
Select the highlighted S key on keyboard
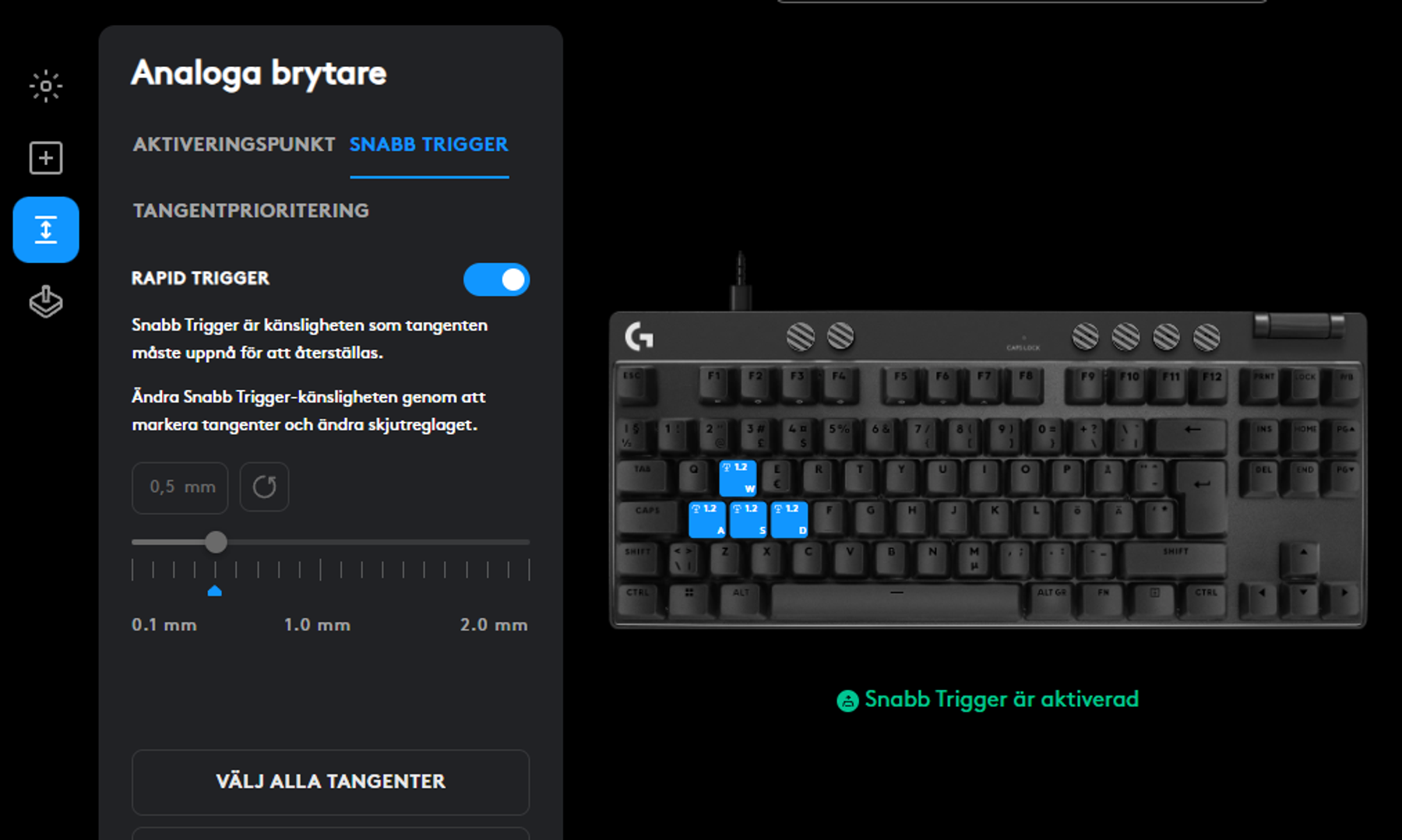tap(749, 519)
